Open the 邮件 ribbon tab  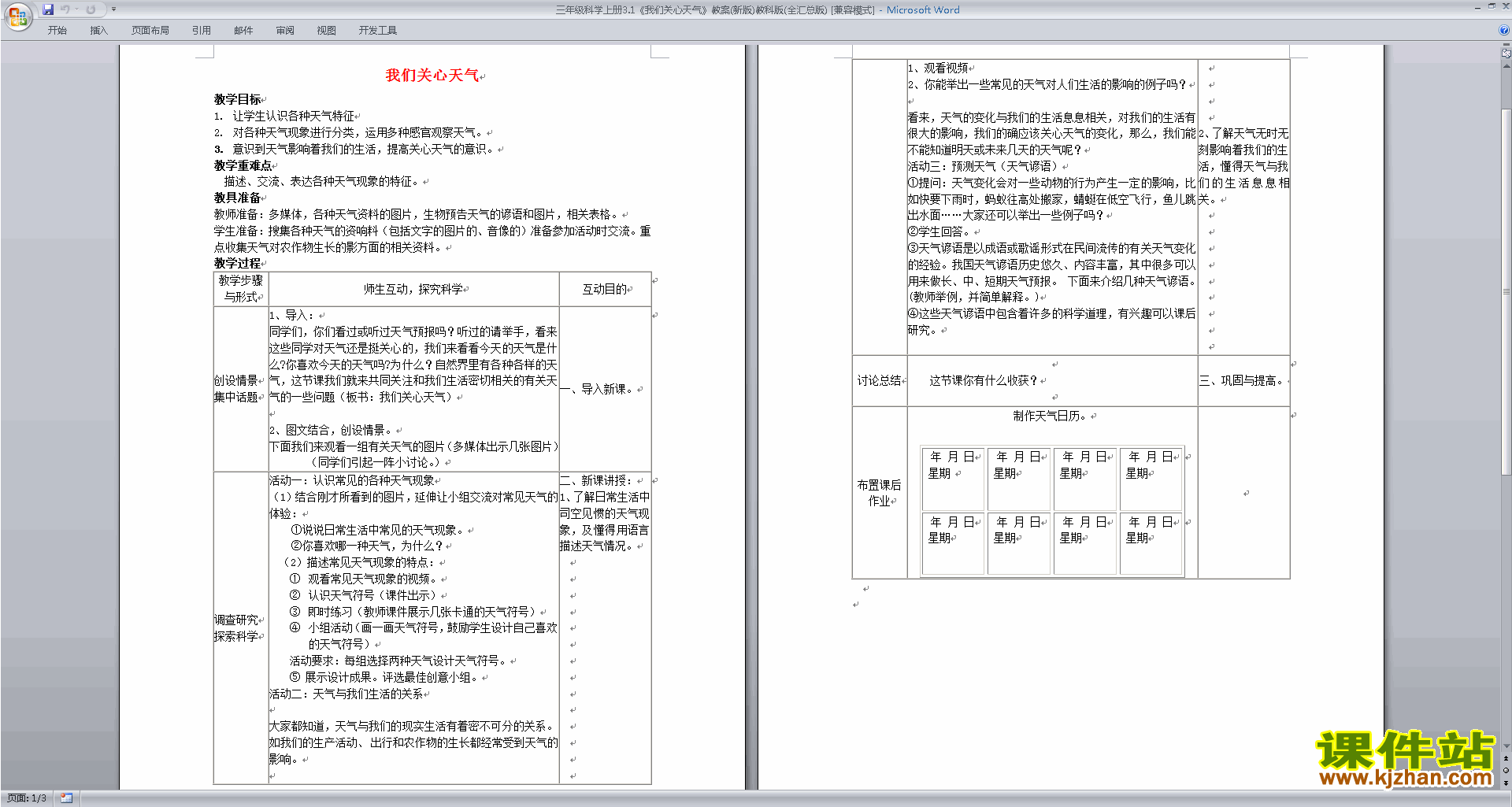[x=243, y=31]
